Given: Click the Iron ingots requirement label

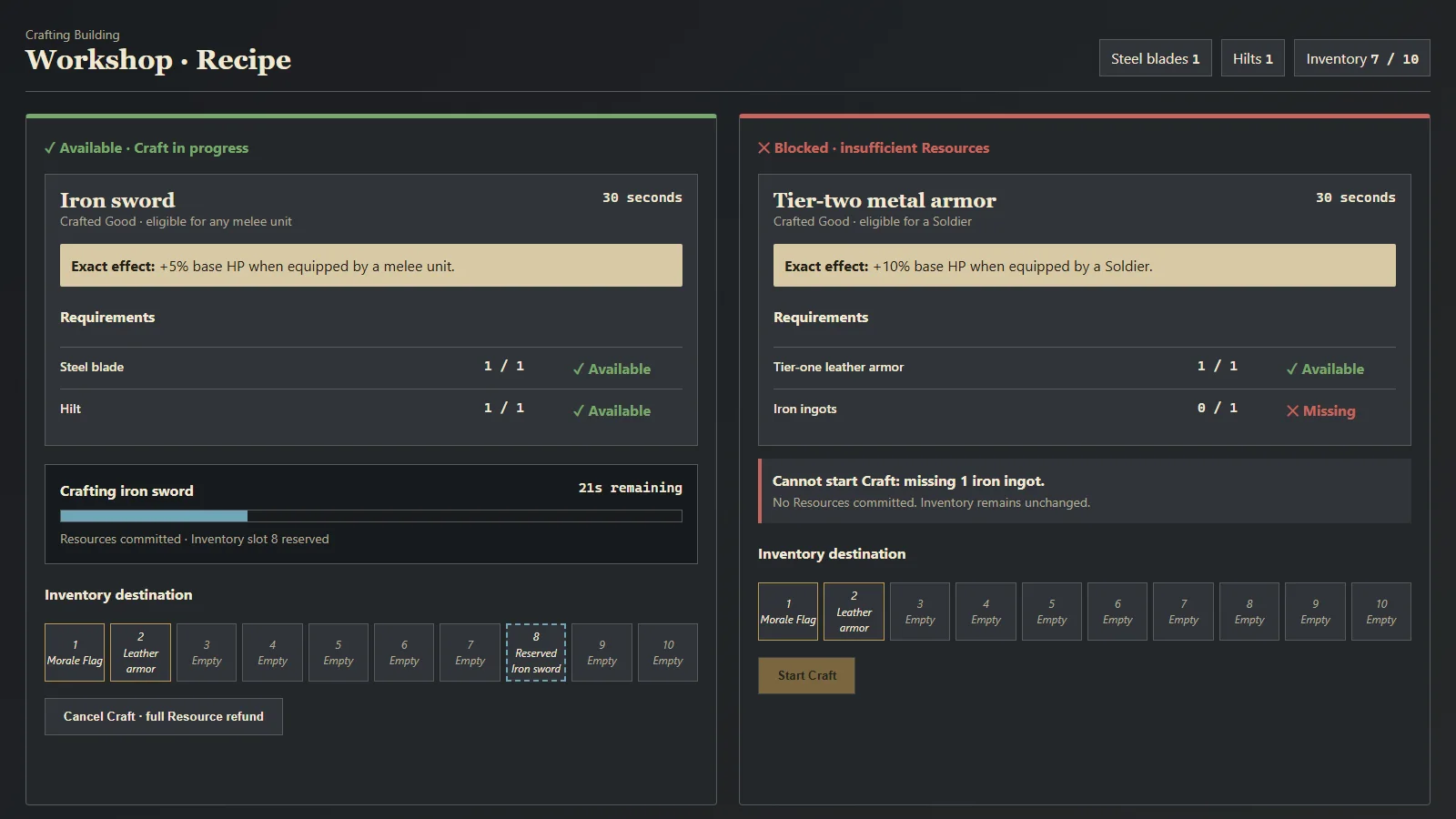Looking at the screenshot, I should [804, 409].
